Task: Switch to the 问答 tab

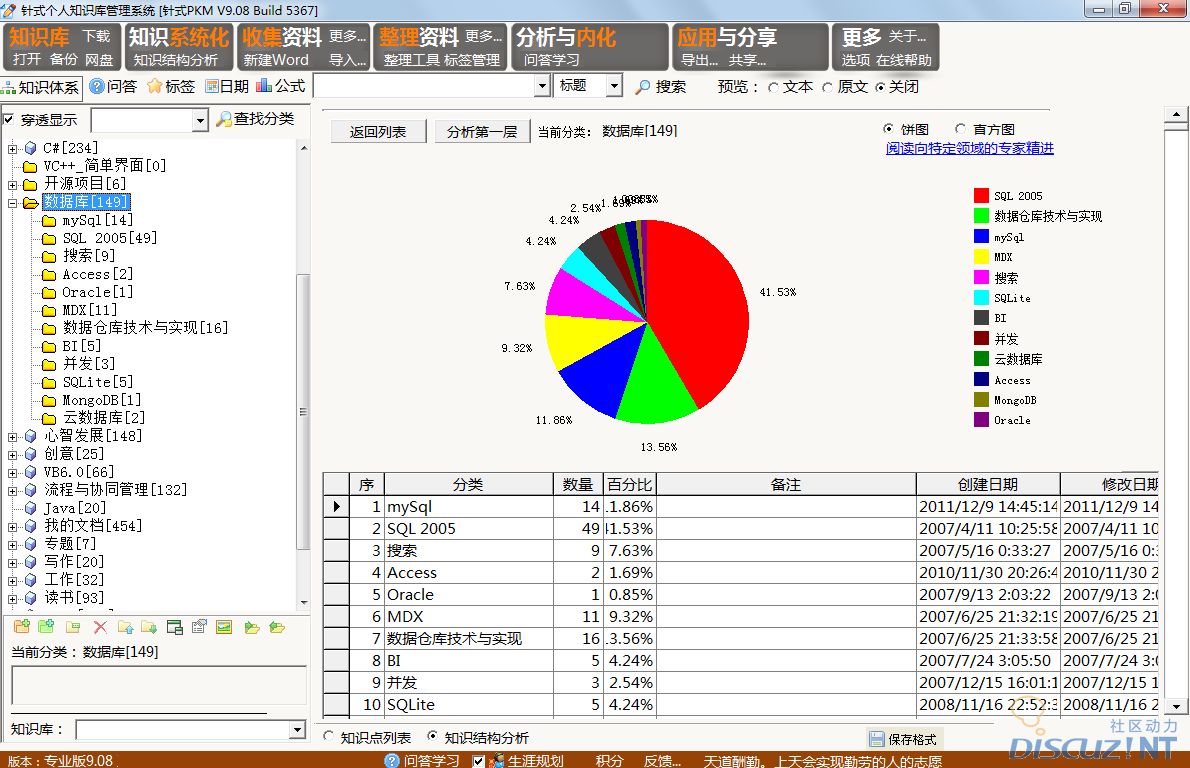Action: 113,87
